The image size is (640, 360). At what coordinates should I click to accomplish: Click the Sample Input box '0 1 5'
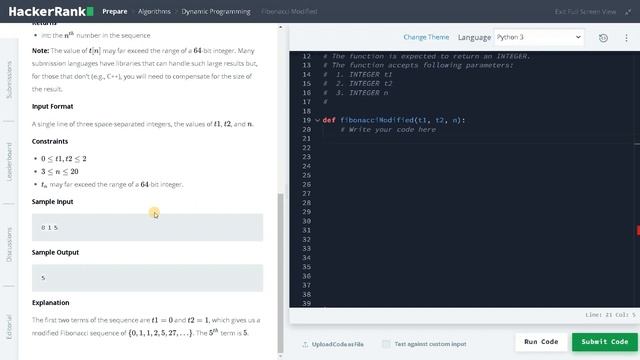(x=147, y=227)
